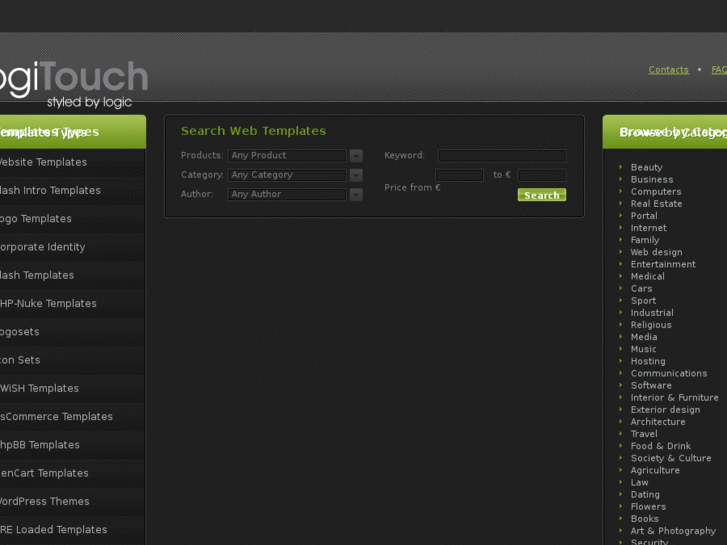The height and width of the screenshot is (545, 727).
Task: Browse the Beauty category
Action: click(646, 167)
